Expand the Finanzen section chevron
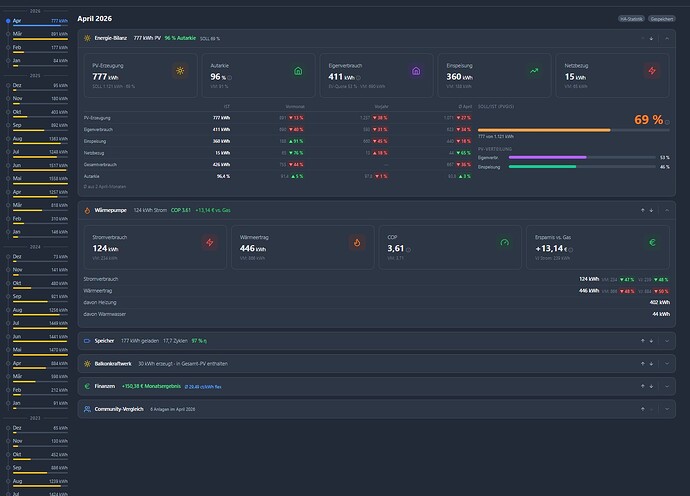690x496 pixels. 667,386
